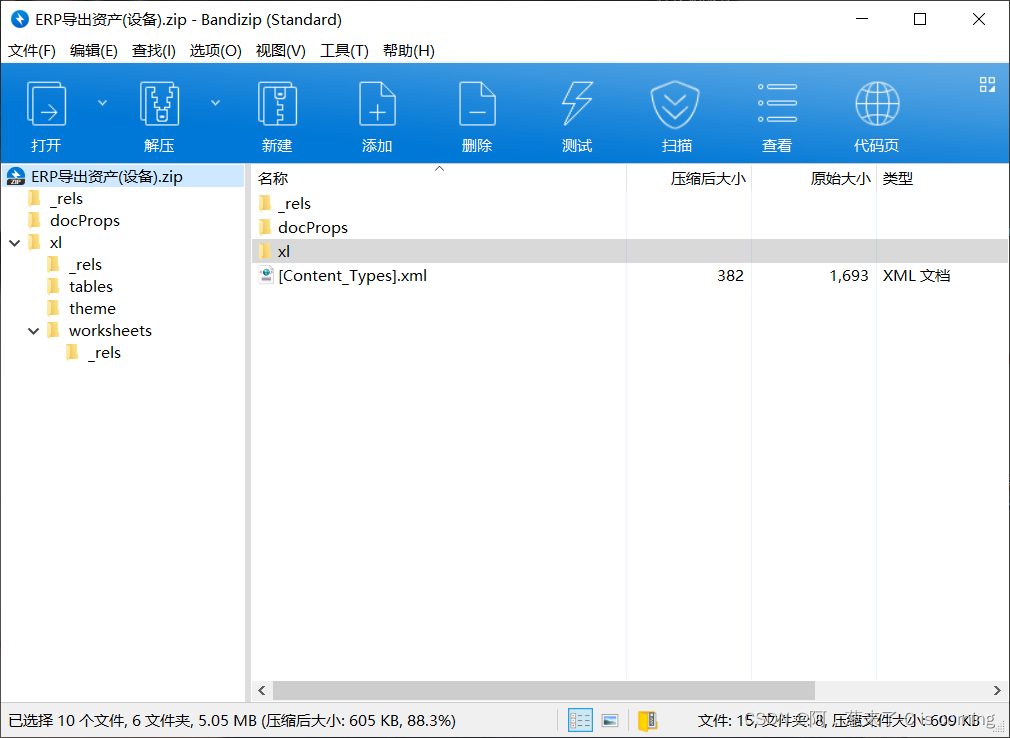Open the 查找(I) menu
The image size is (1010, 738).
pyautogui.click(x=154, y=51)
